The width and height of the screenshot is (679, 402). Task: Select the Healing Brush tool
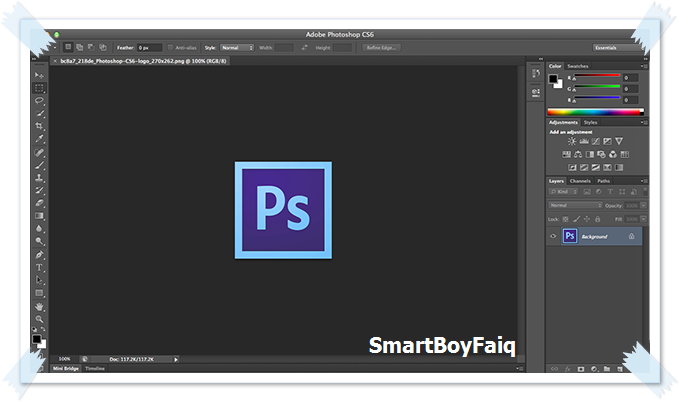(39, 152)
